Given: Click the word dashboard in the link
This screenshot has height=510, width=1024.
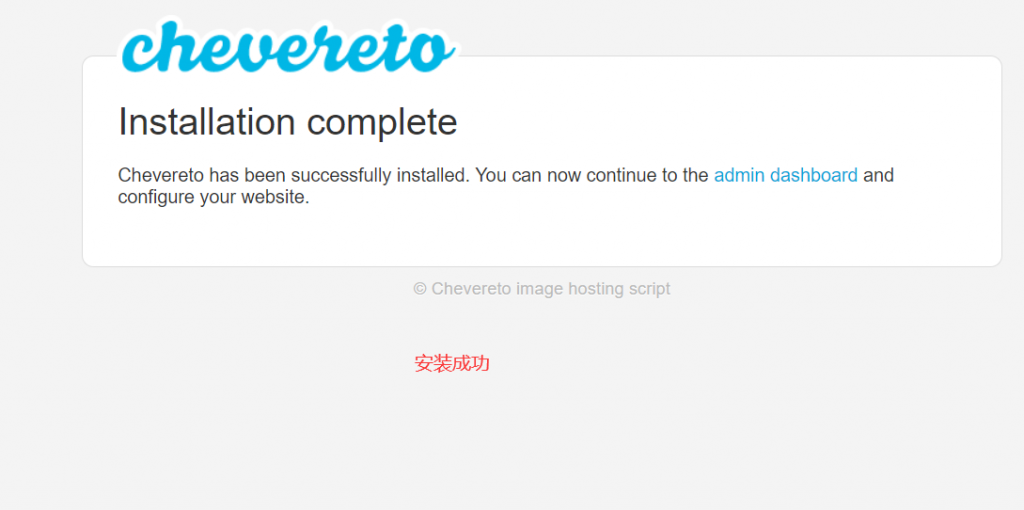Looking at the screenshot, I should pos(814,176).
